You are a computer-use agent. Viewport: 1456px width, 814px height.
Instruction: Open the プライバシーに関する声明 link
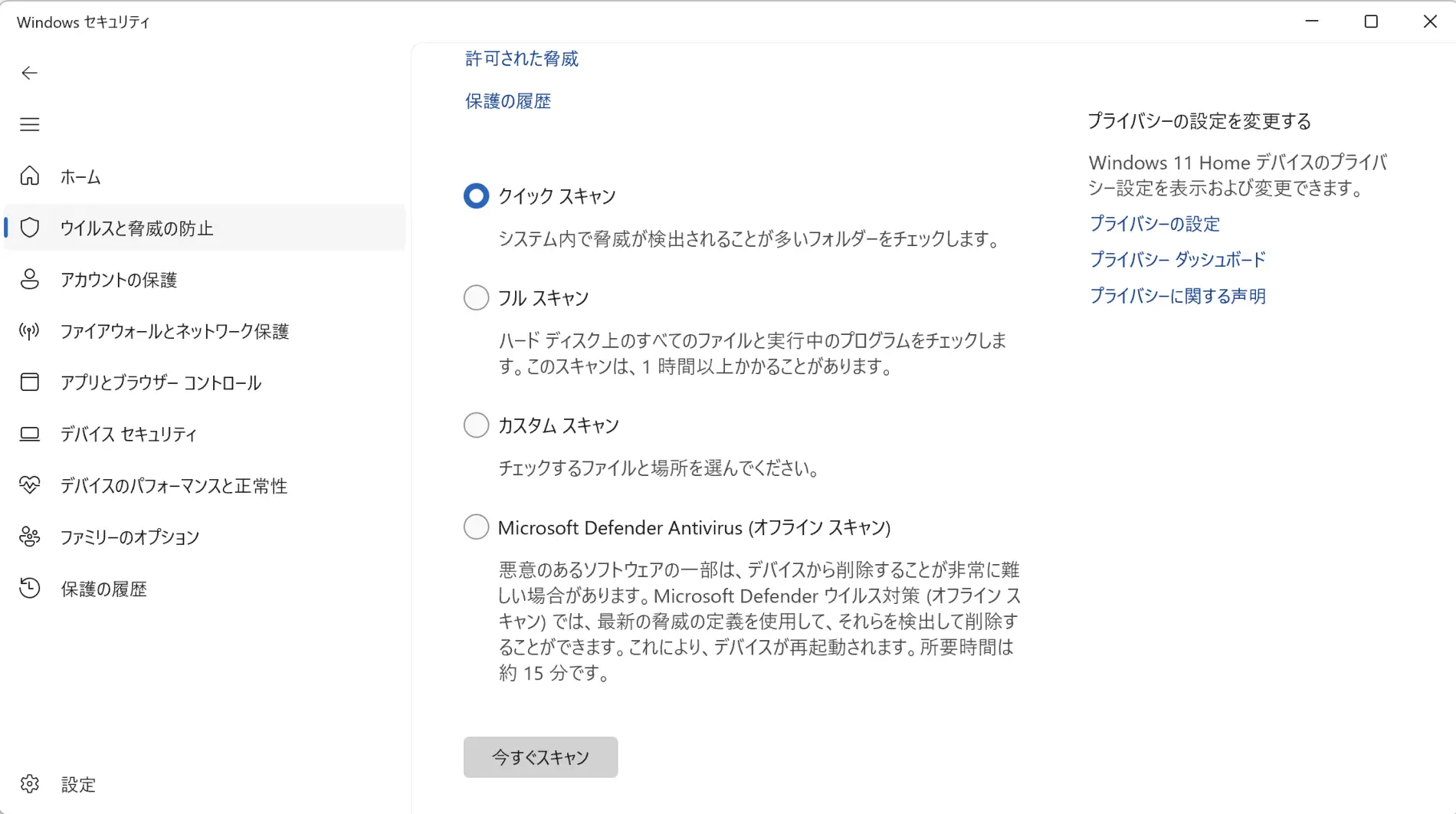[1177, 296]
